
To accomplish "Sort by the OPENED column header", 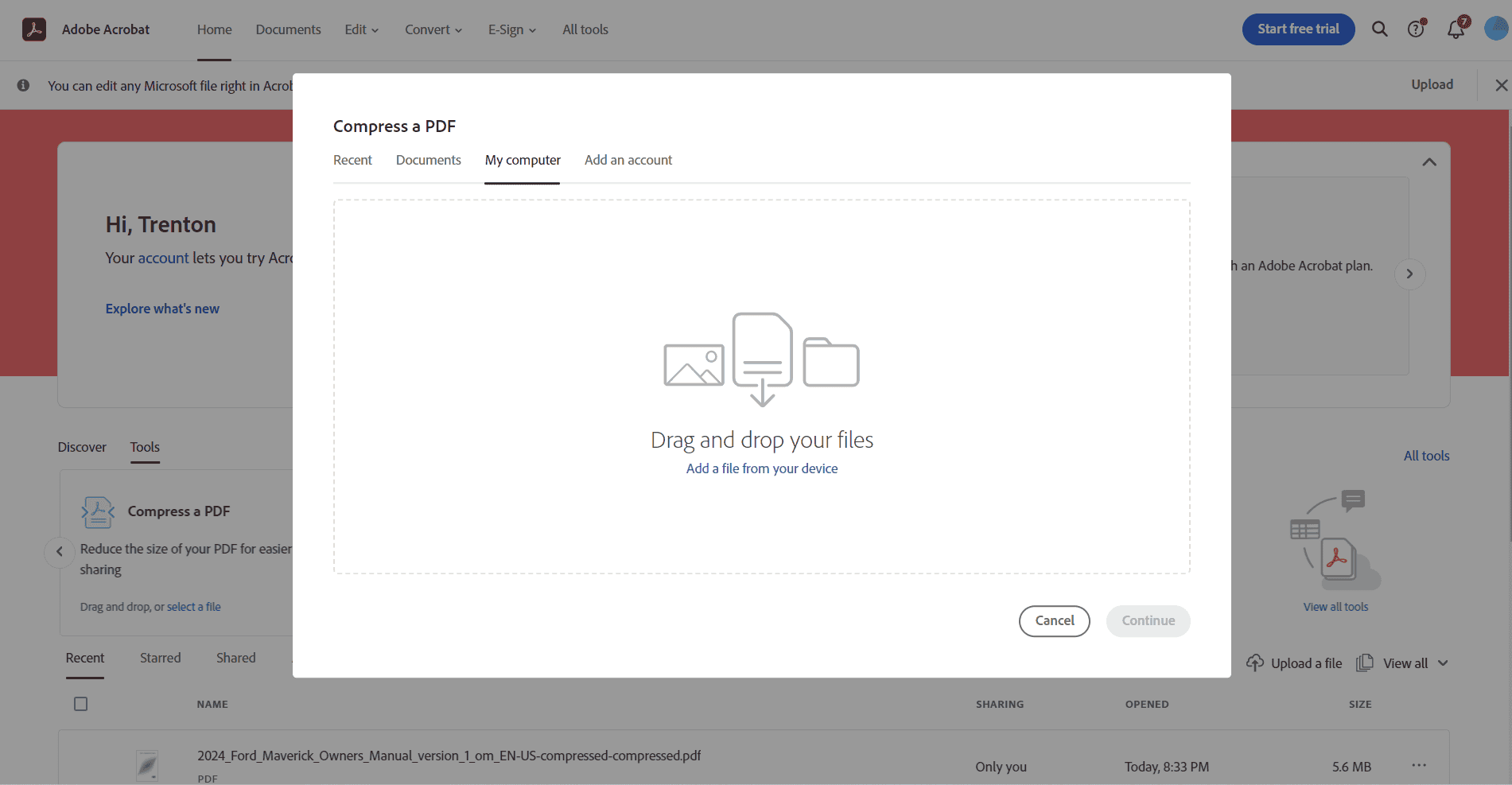I will [x=1147, y=705].
